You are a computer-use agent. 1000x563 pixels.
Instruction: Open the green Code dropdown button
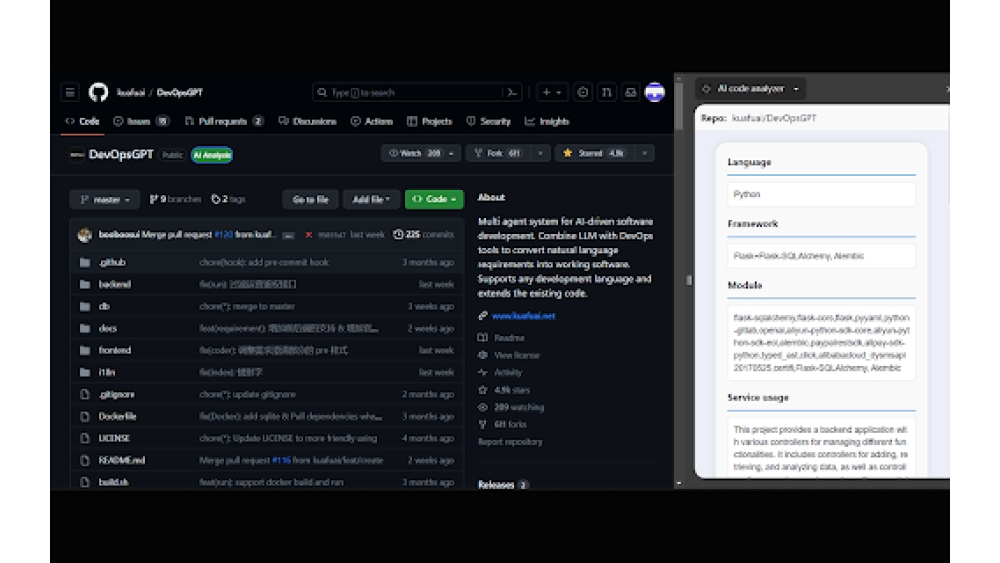click(x=434, y=200)
